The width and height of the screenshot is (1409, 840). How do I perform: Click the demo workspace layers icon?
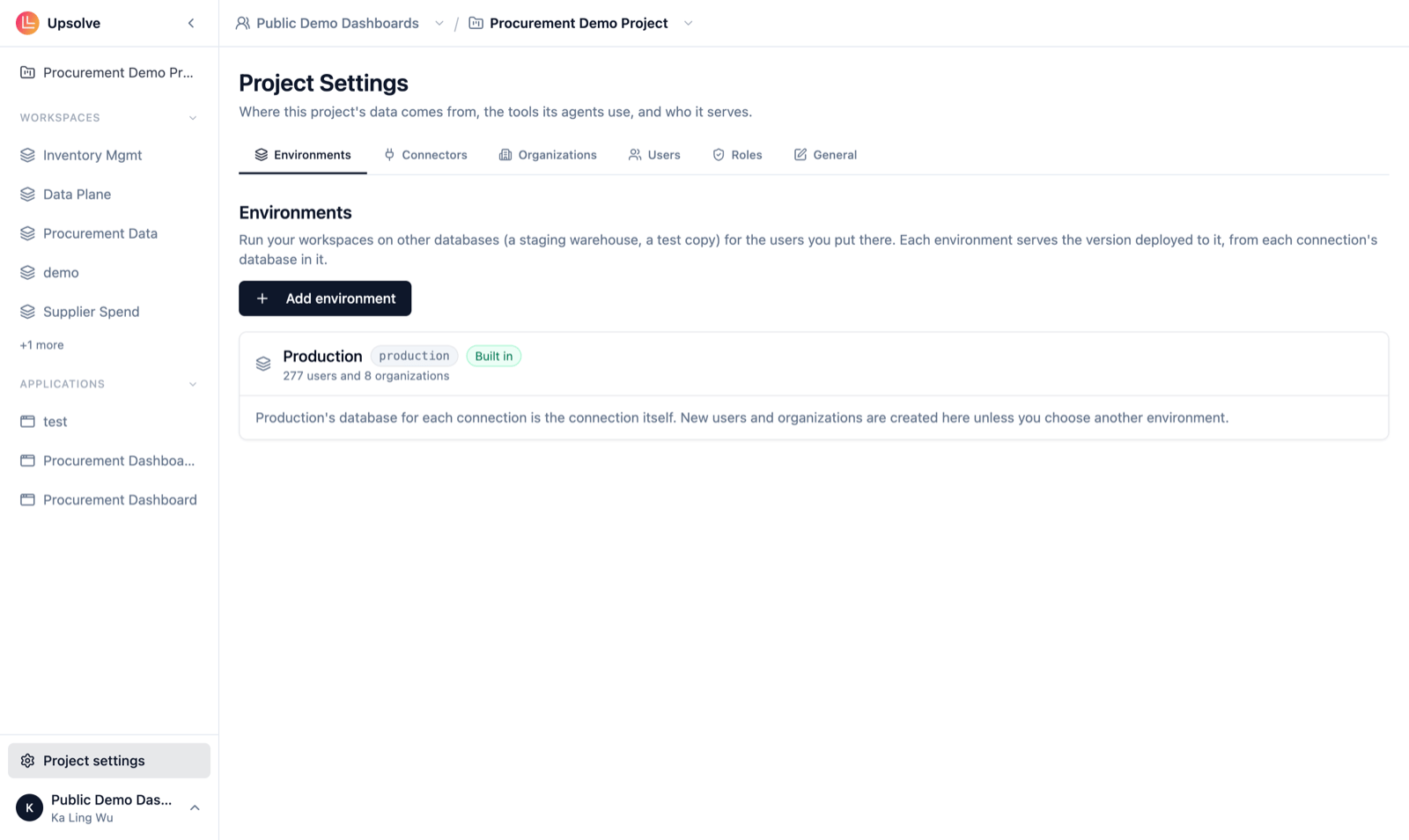(27, 272)
